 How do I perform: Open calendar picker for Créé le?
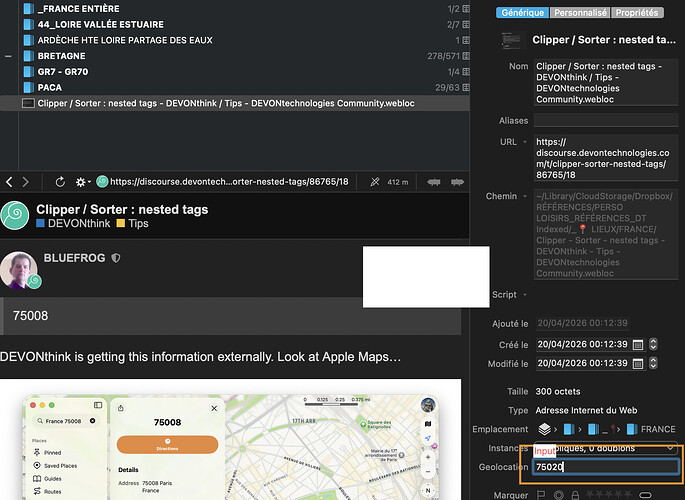click(x=638, y=344)
